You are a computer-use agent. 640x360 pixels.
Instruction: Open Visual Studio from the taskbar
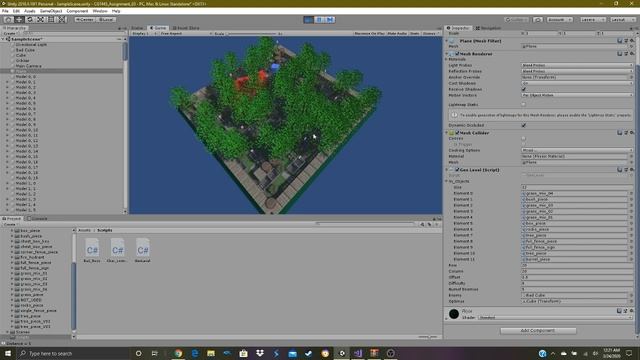(x=358, y=353)
